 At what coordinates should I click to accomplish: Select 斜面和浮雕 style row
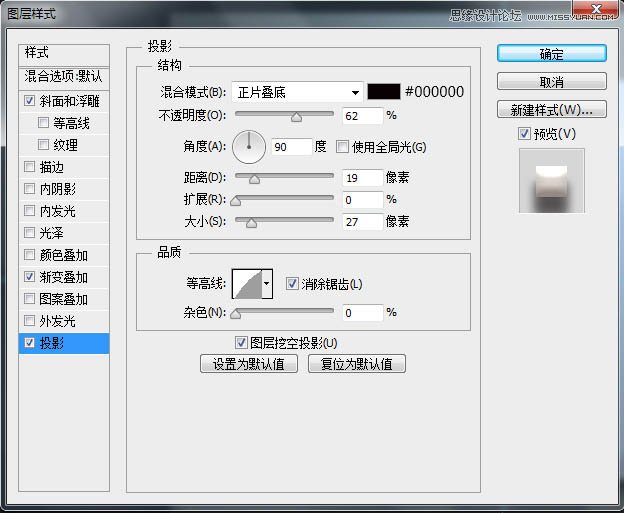64,101
